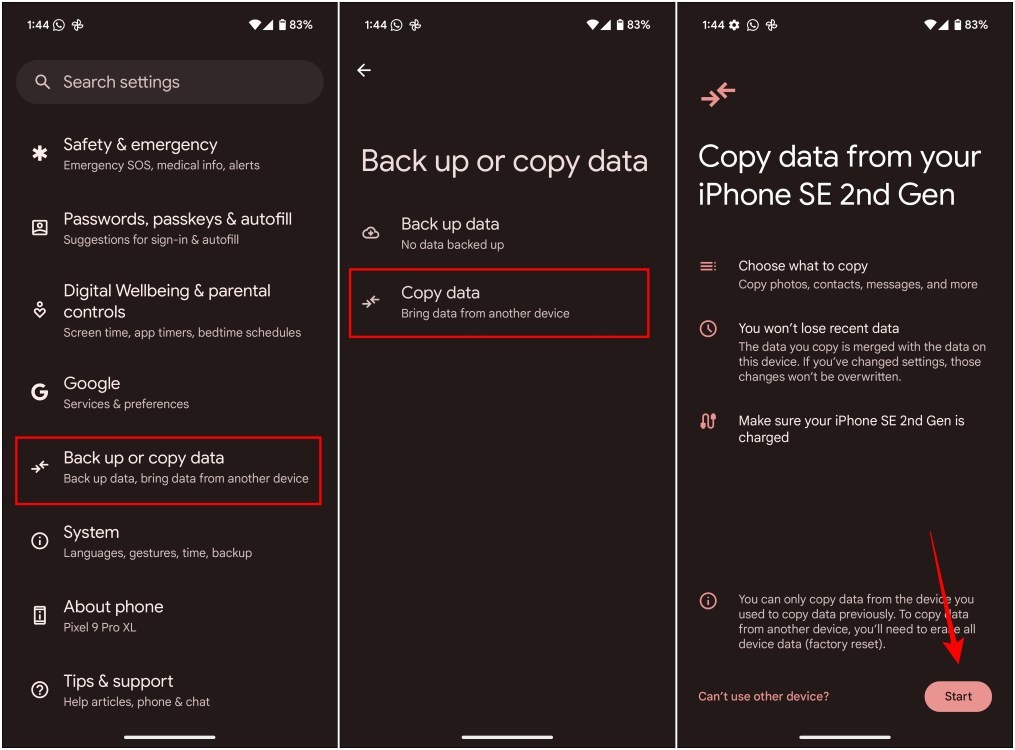The image size is (1015, 750).
Task: Open Back up or copy data setting
Action: 168,470
